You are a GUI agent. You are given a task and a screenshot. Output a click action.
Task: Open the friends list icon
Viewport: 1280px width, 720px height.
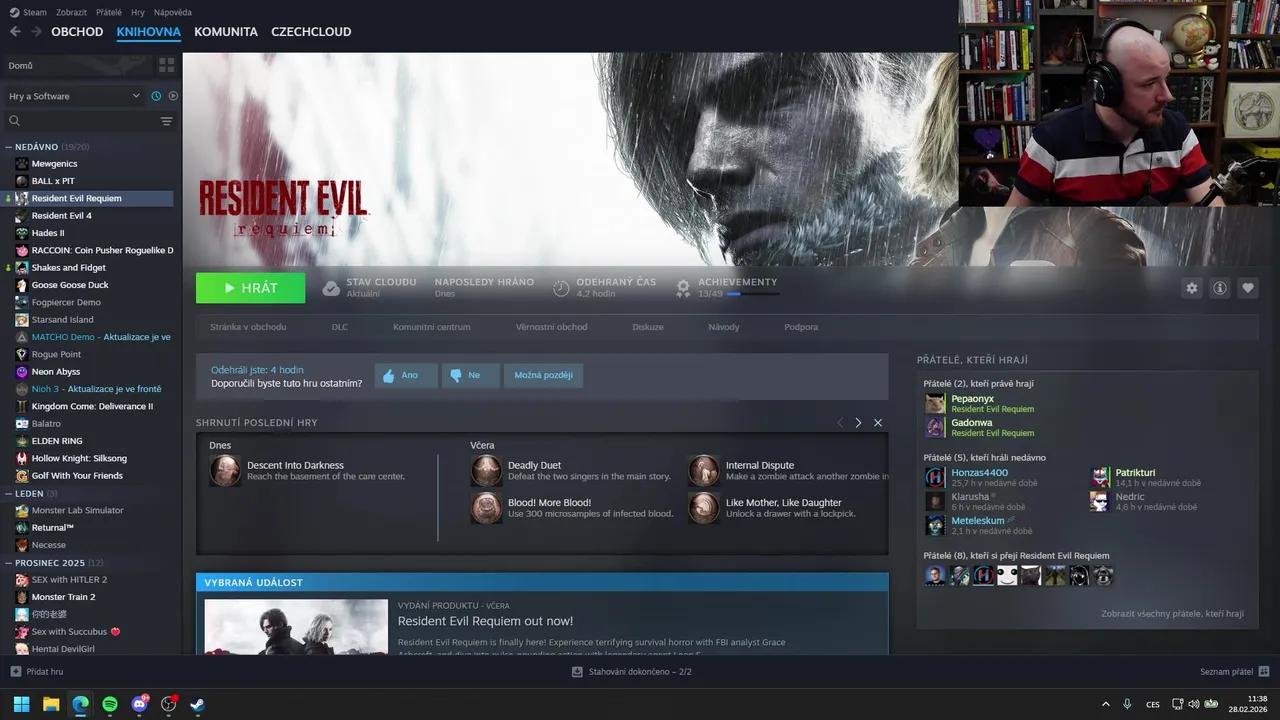coord(1264,672)
